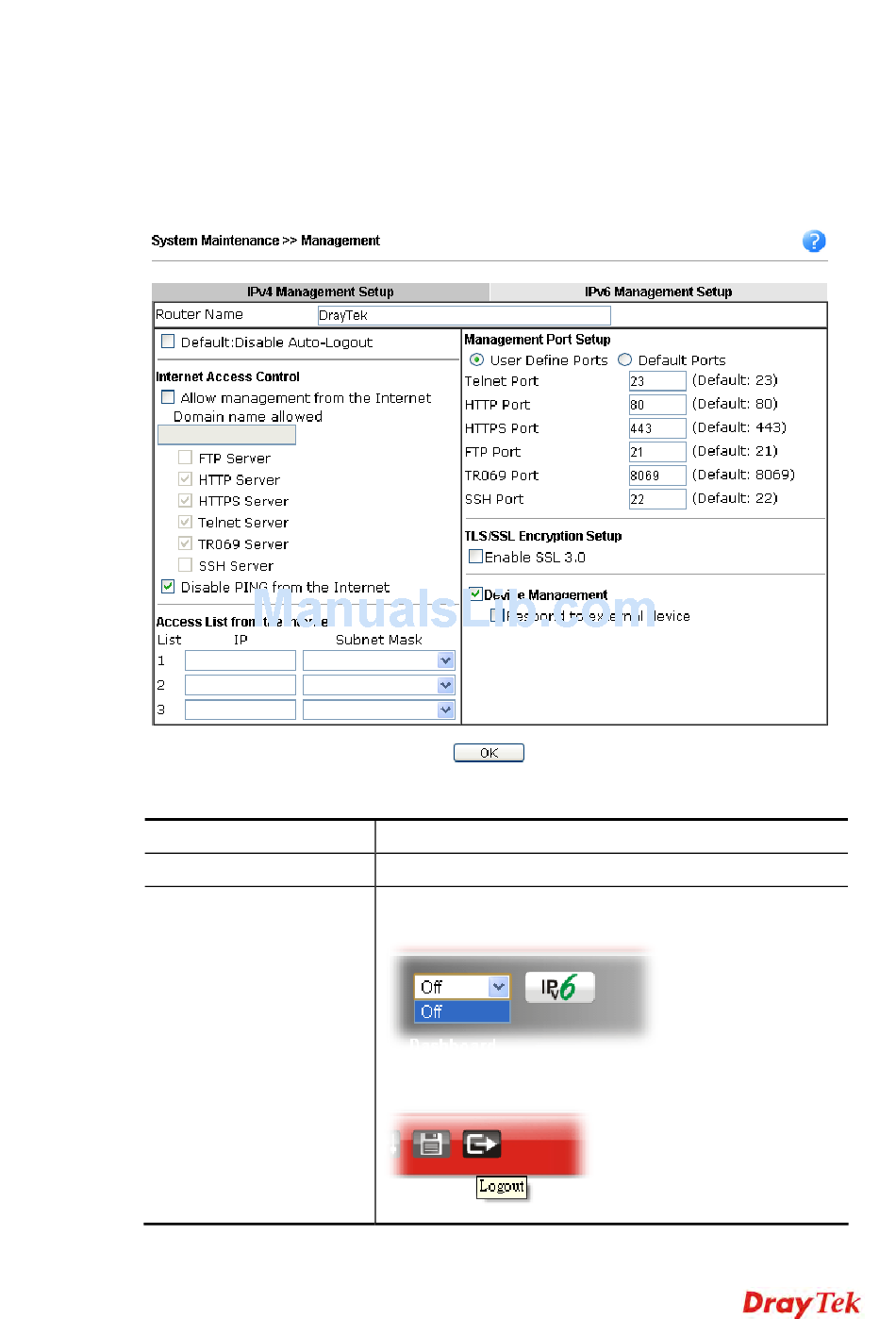
Task: Open Subnet Mask dropdown for list 2
Action: pos(446,685)
